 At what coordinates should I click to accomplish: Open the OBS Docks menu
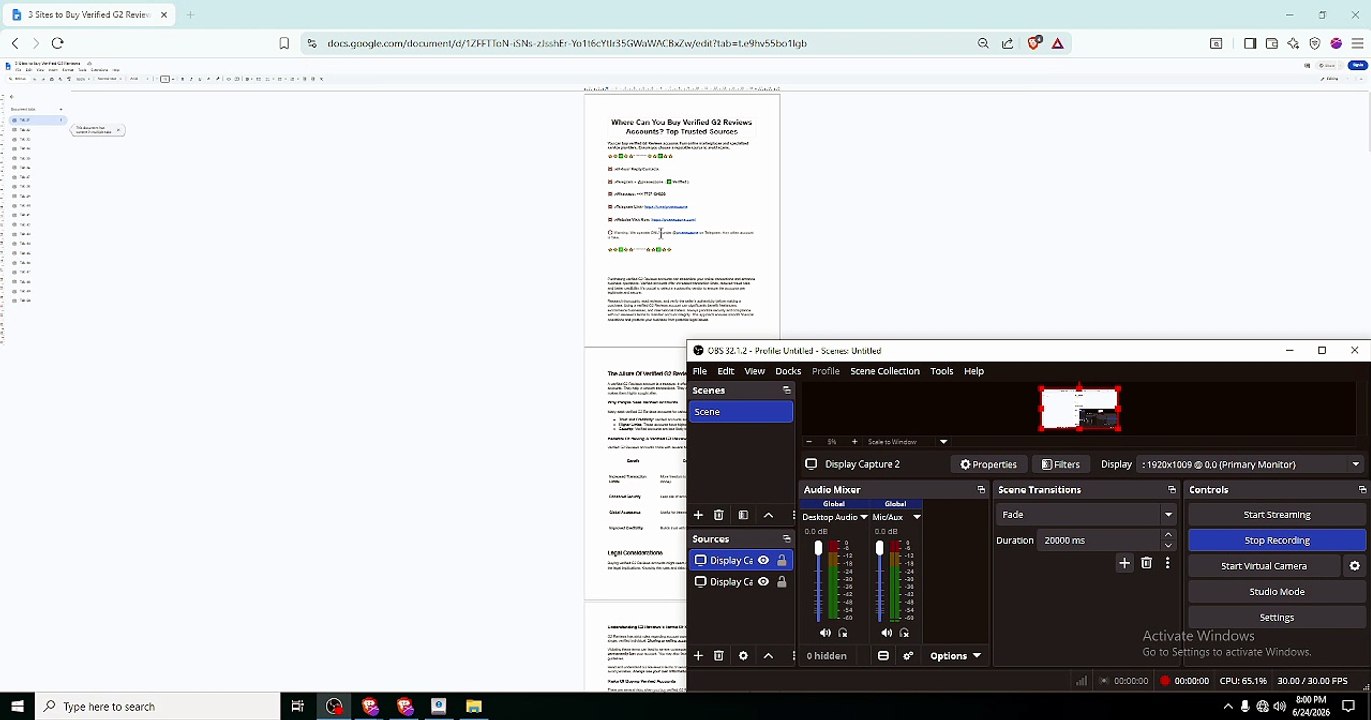pos(788,371)
